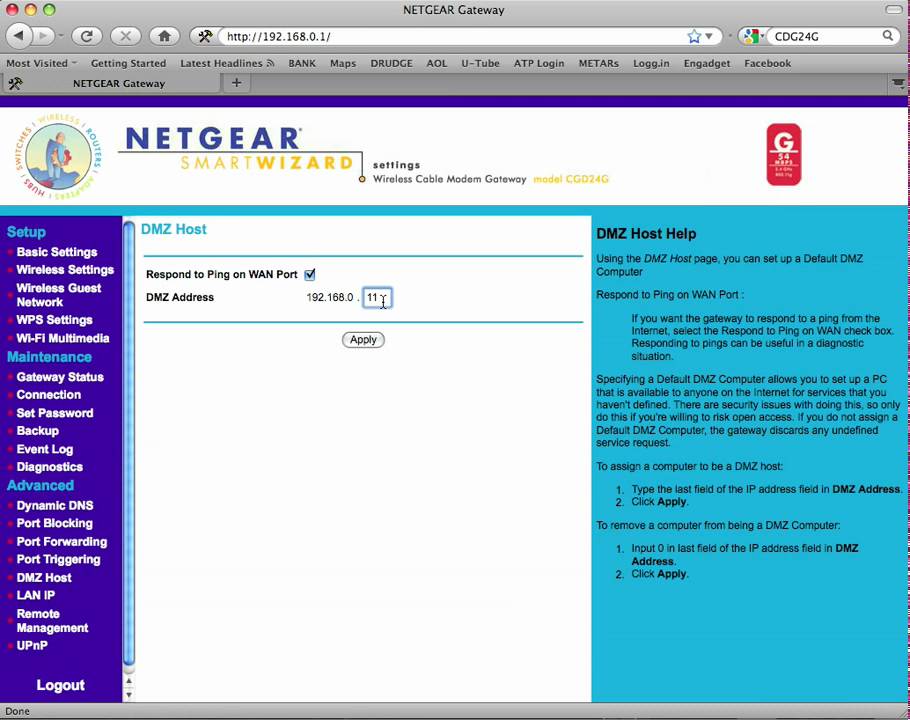Viewport: 910px width, 720px height.
Task: Open the Google search engine selector
Action: 752,36
